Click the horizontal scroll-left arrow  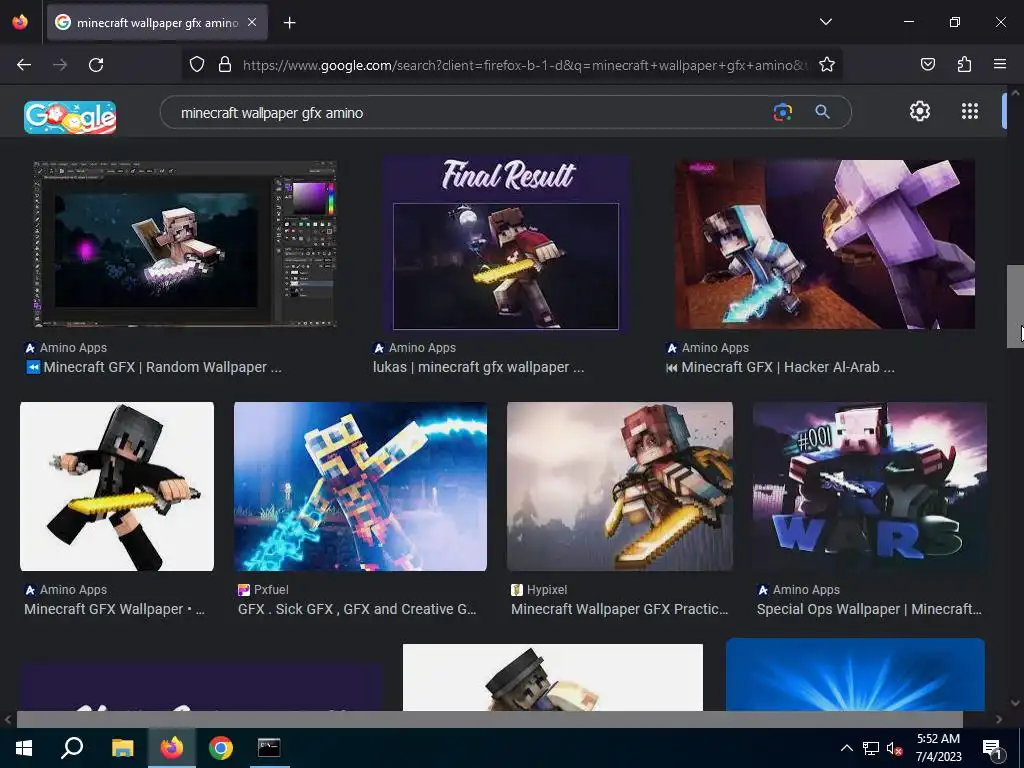pos(8,720)
